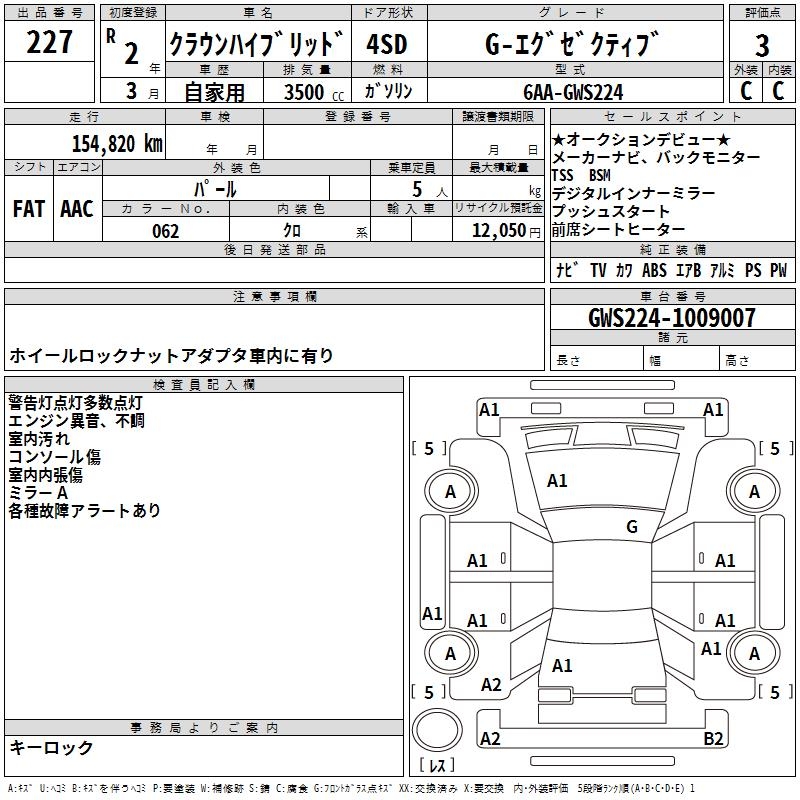Select the model code 6AA-GWS224
The height and width of the screenshot is (800, 800).
coord(573,92)
